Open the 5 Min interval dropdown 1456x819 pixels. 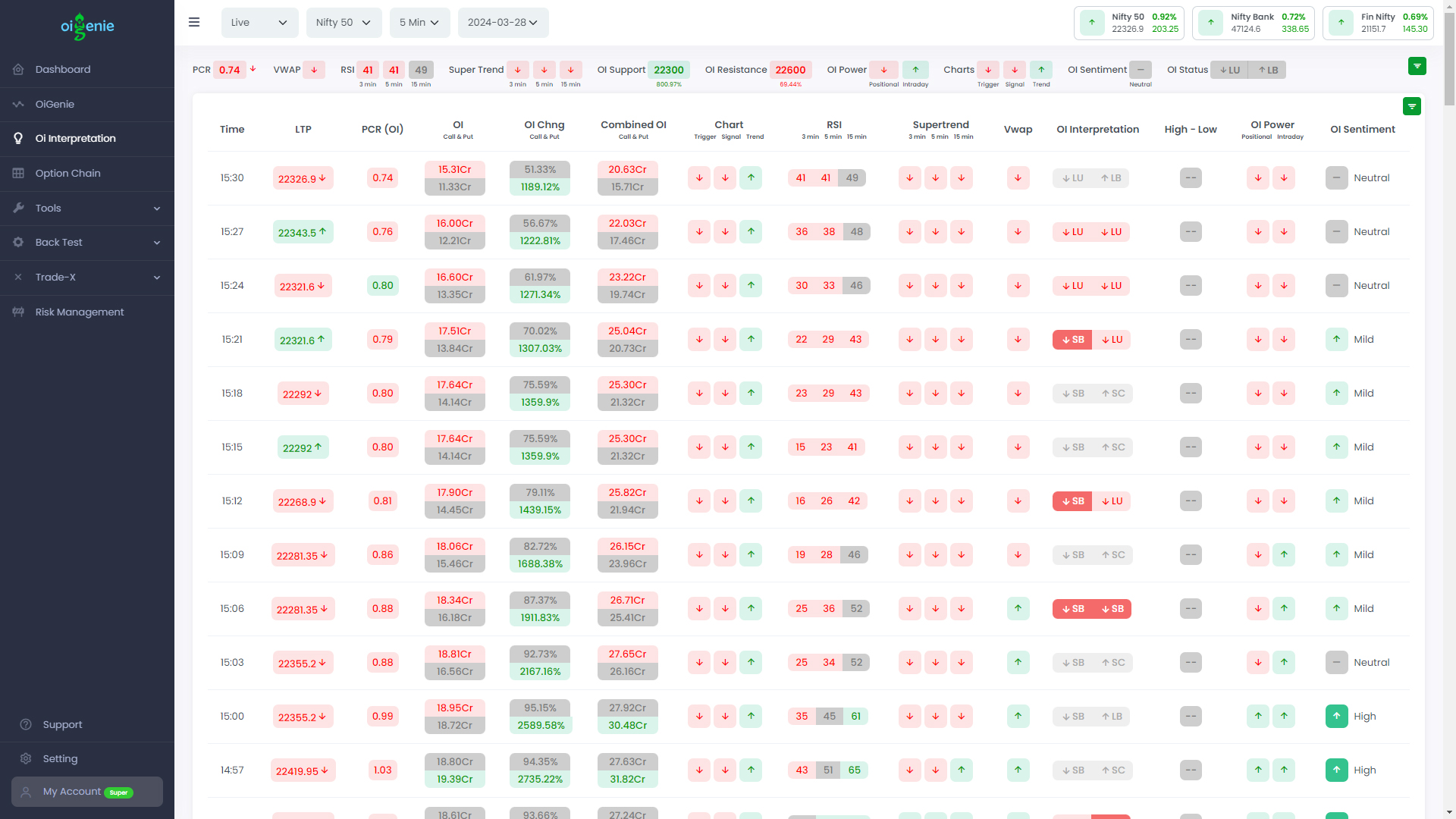419,23
